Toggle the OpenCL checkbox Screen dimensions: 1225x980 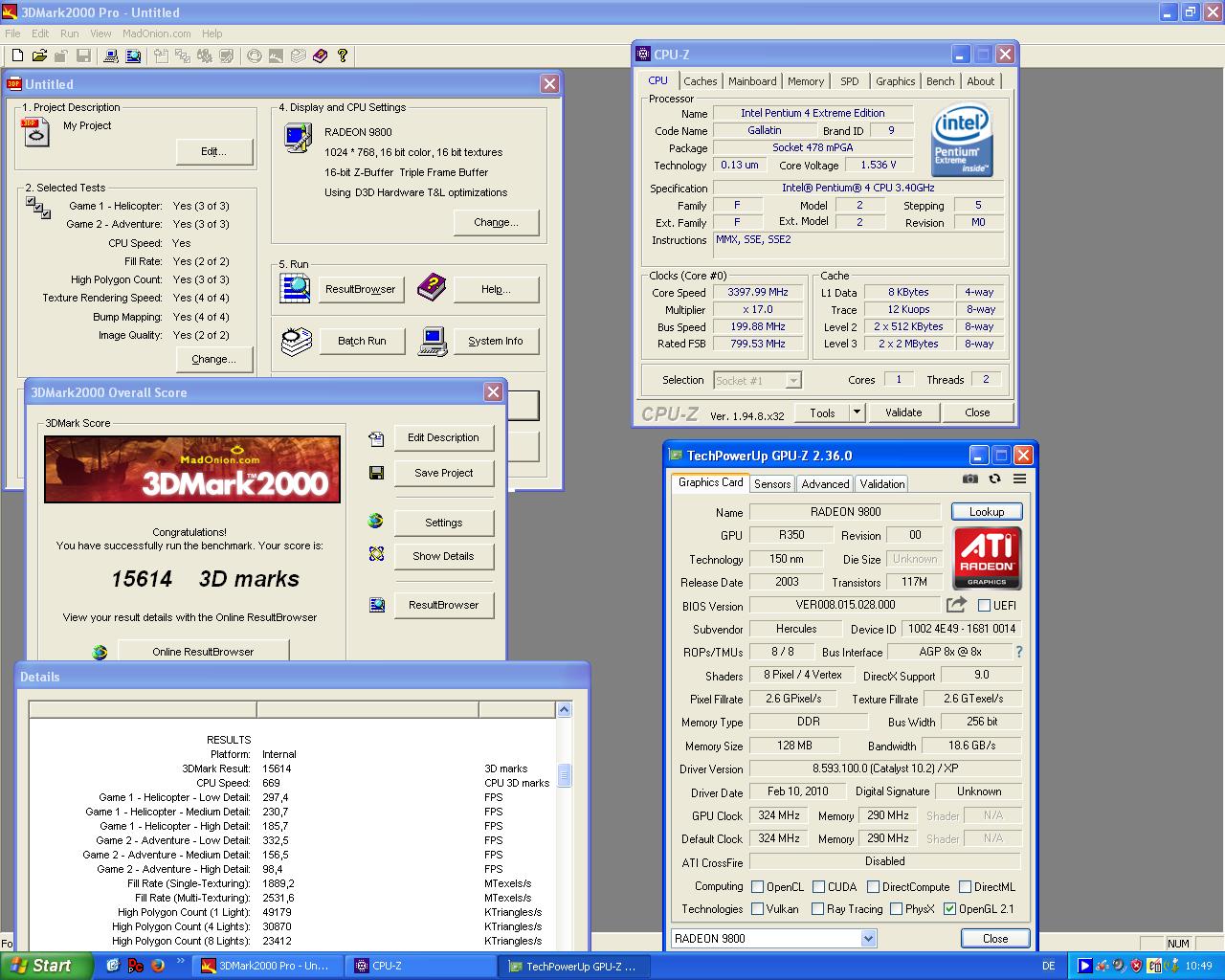758,887
